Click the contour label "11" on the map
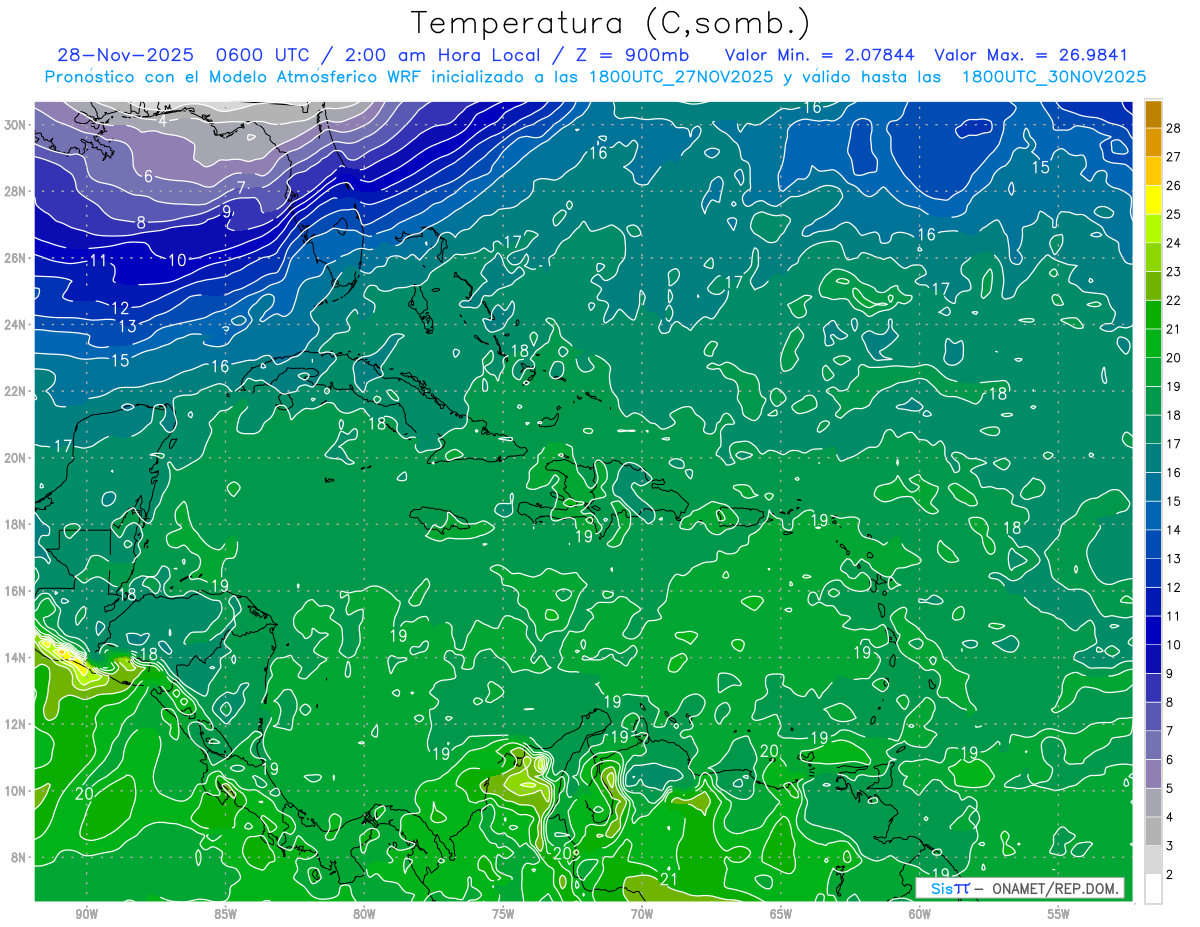The image size is (1200, 927). coord(97,260)
